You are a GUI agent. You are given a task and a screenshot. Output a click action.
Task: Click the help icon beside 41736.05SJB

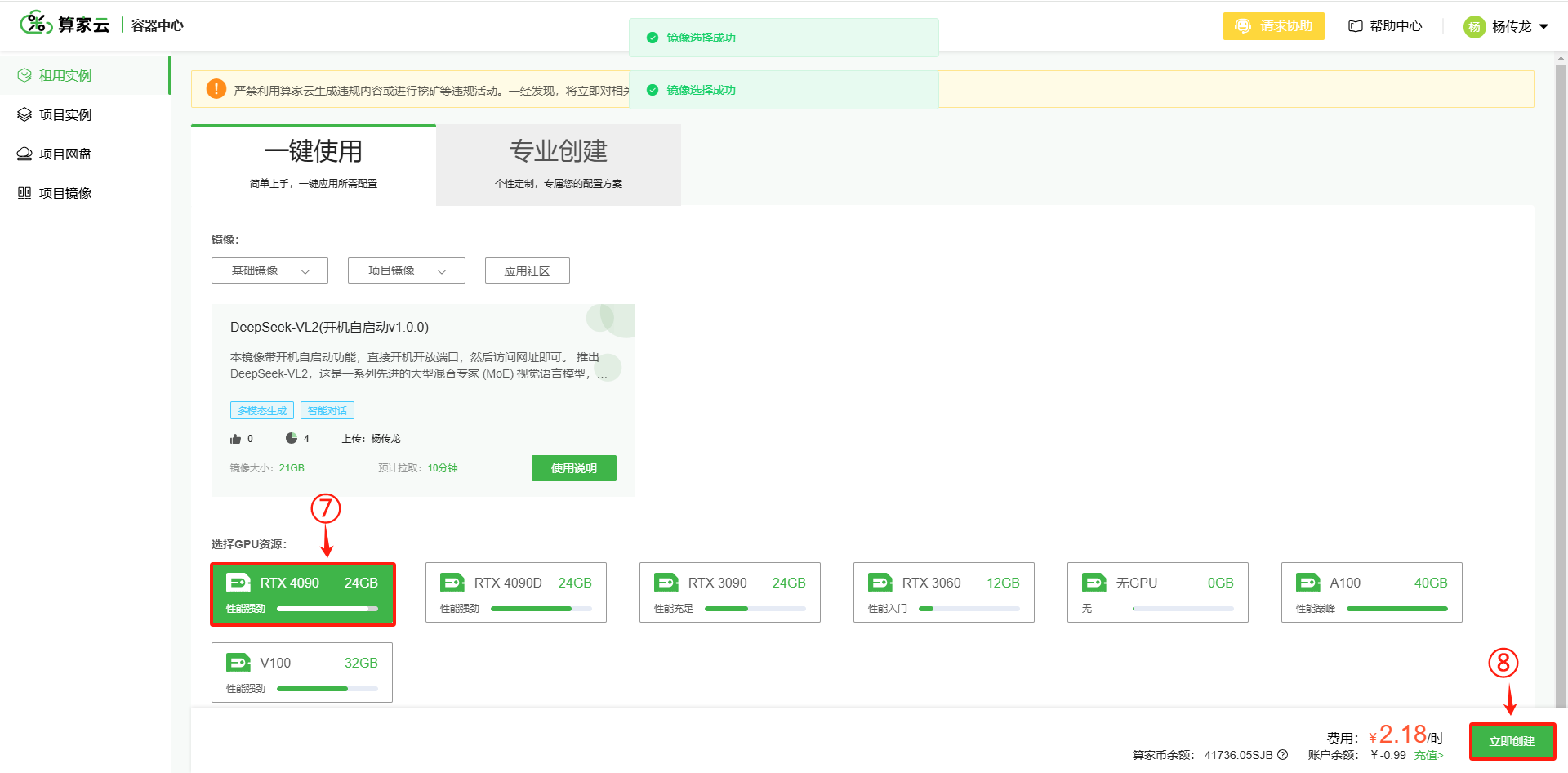1283,755
